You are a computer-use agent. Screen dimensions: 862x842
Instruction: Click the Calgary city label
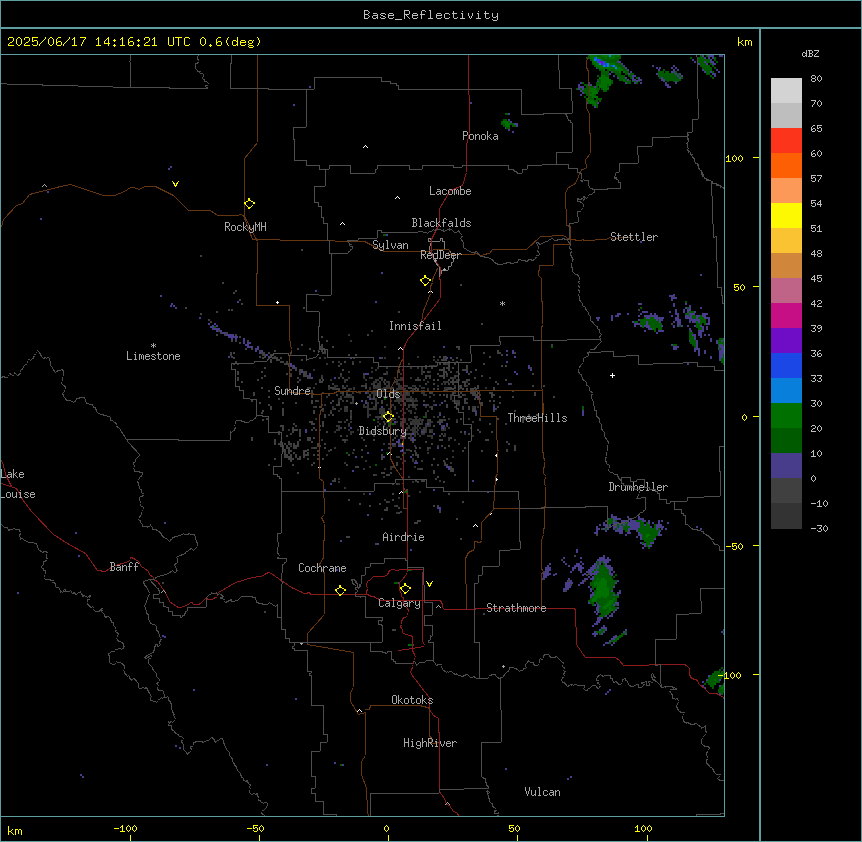(x=399, y=603)
